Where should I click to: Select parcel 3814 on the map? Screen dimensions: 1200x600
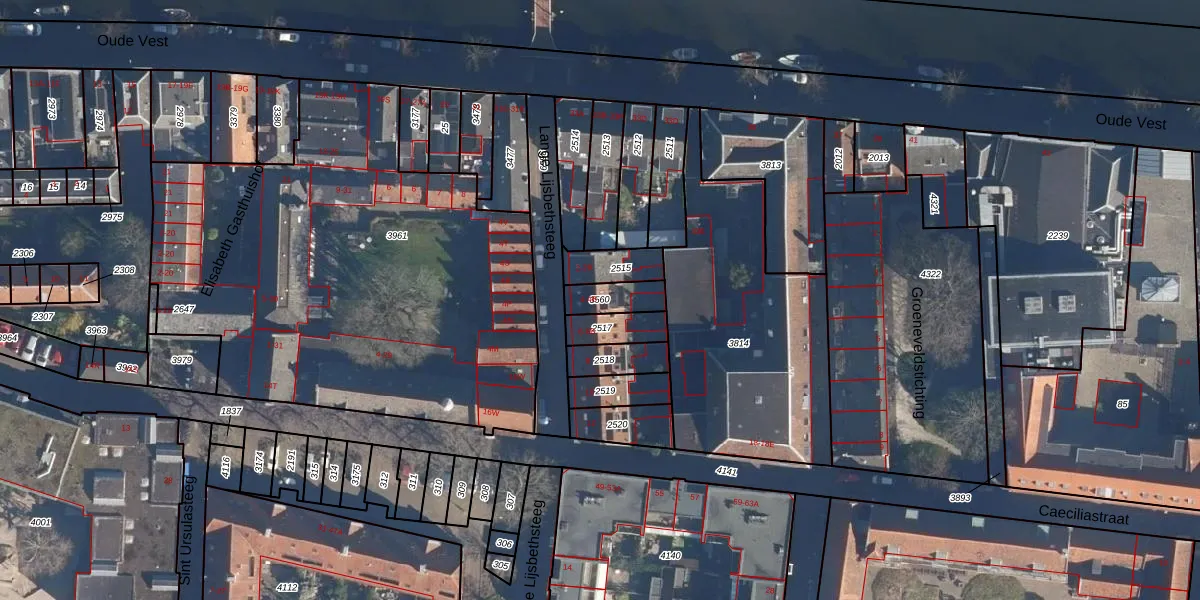(738, 343)
